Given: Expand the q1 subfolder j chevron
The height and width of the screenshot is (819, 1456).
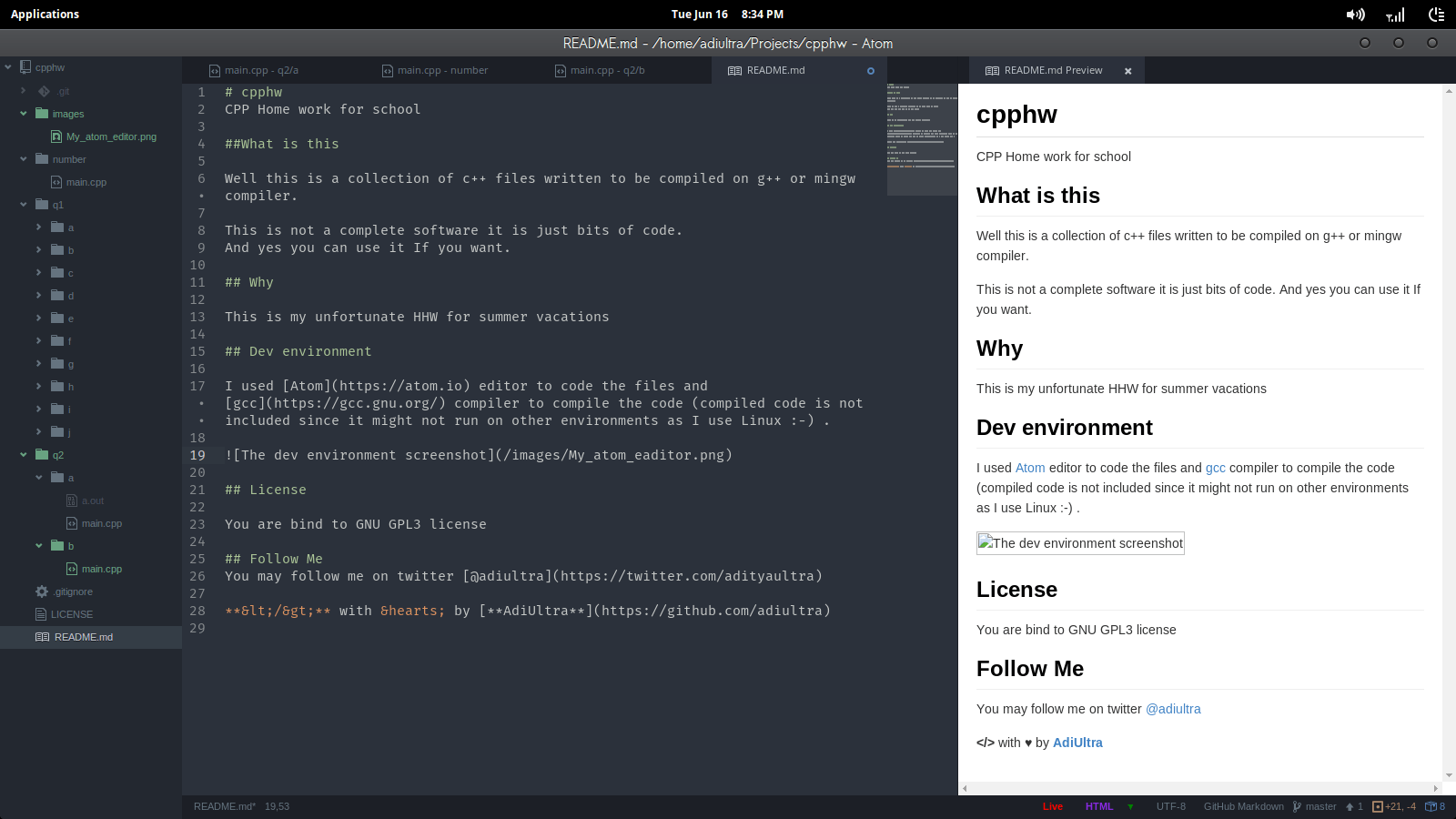Looking at the screenshot, I should coord(38,432).
